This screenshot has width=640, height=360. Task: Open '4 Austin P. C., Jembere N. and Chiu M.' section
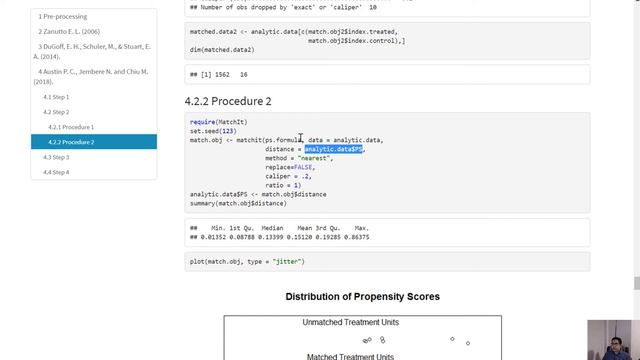91,76
